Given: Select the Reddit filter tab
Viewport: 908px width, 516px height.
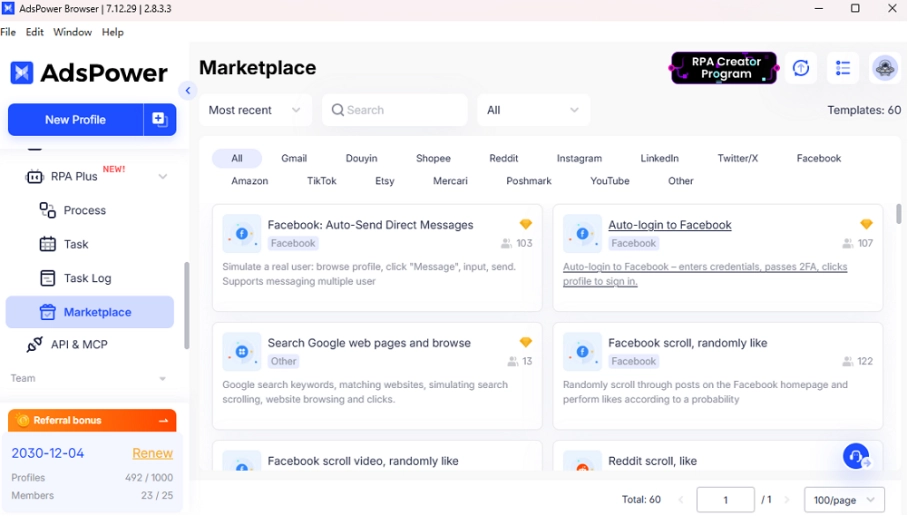Looking at the screenshot, I should pyautogui.click(x=504, y=158).
